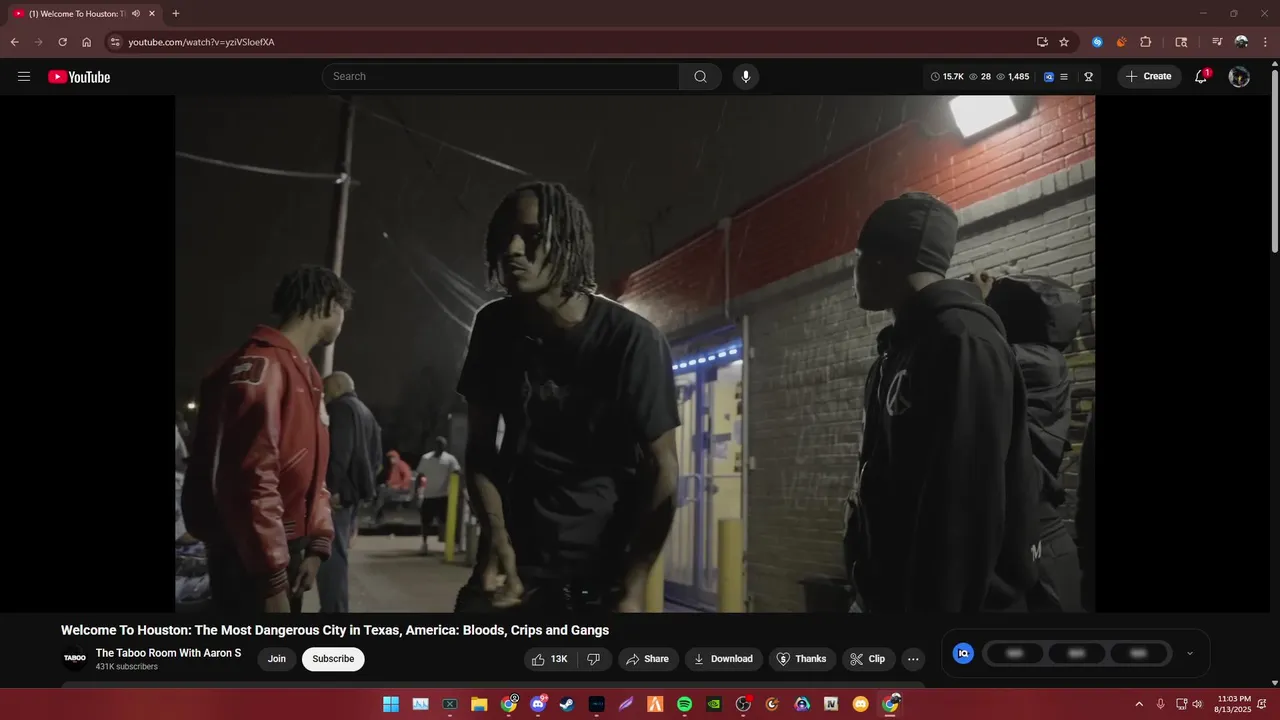Open the tab search sidebar icon
1280x720 pixels.
click(x=1181, y=42)
